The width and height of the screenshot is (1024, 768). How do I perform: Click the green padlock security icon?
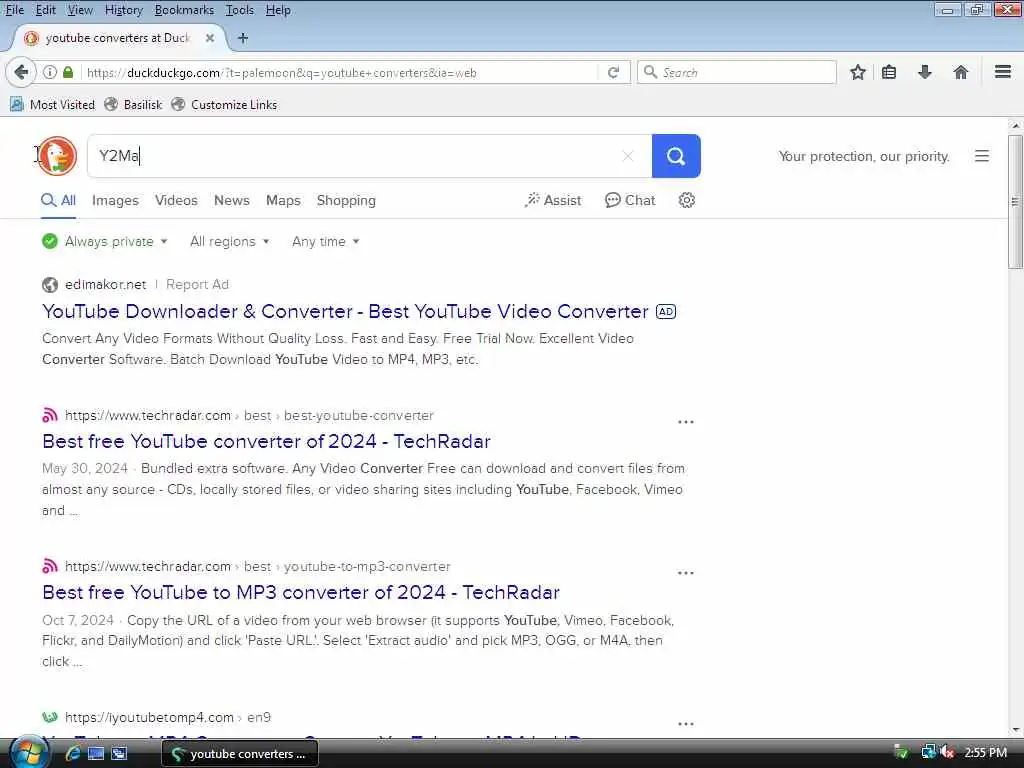[68, 72]
